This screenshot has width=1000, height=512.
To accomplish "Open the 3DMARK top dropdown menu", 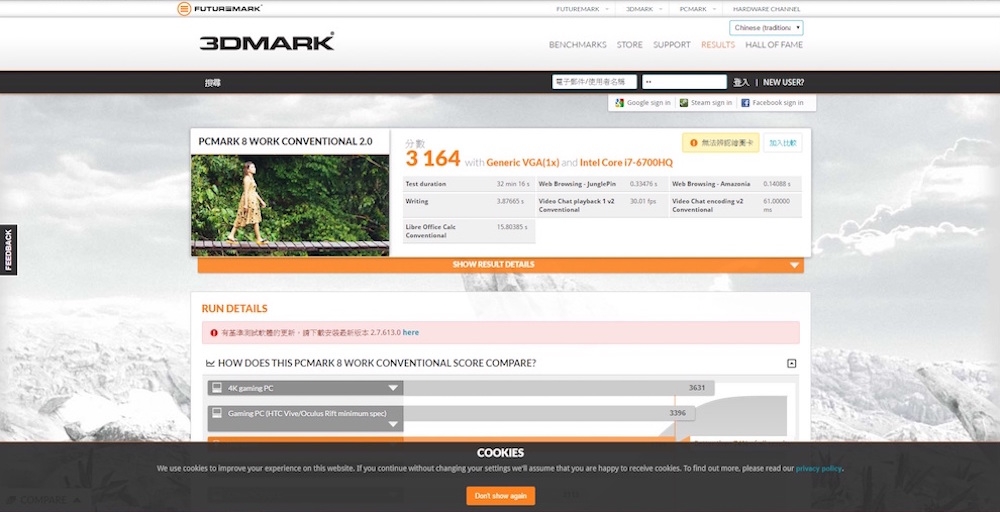I will (642, 9).
